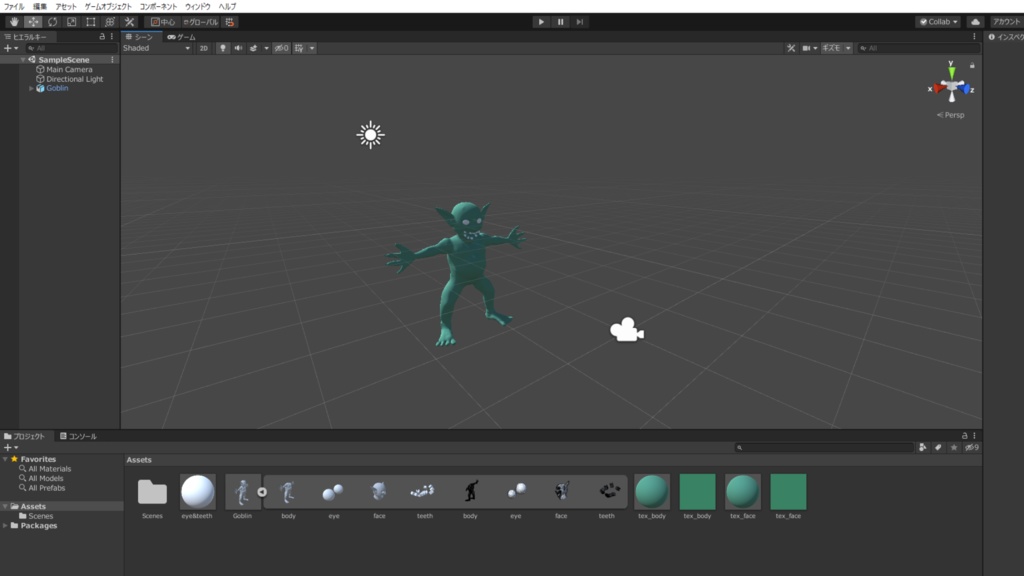Open Scene view panel options menu

(x=974, y=37)
